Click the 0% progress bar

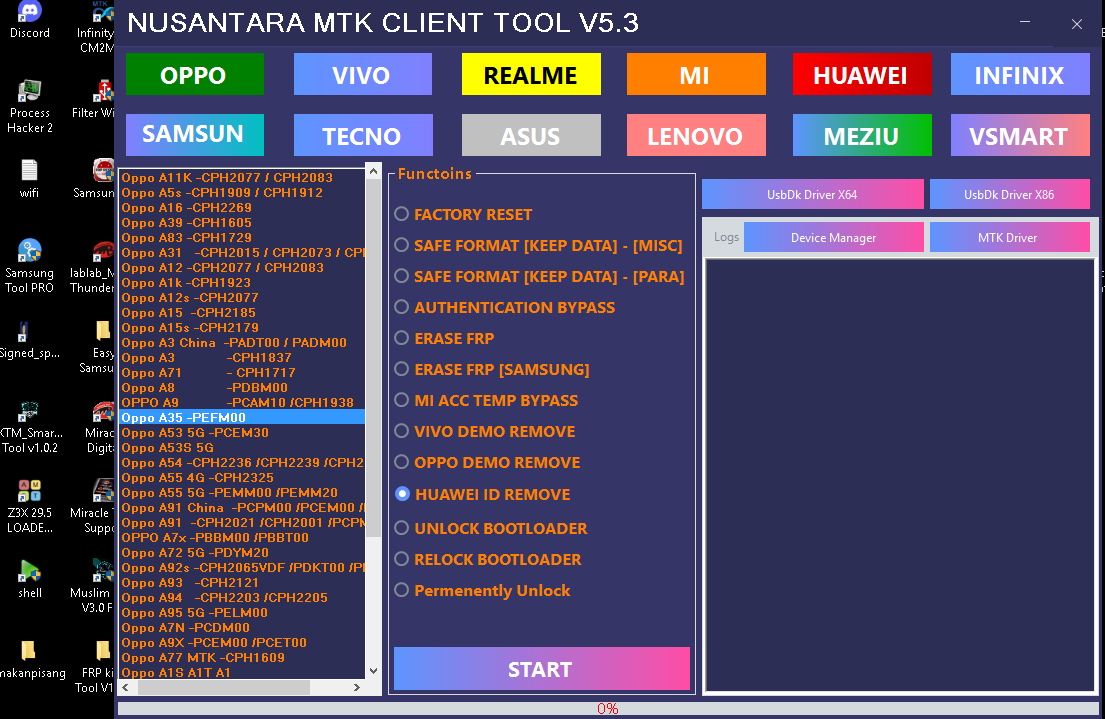pos(607,708)
